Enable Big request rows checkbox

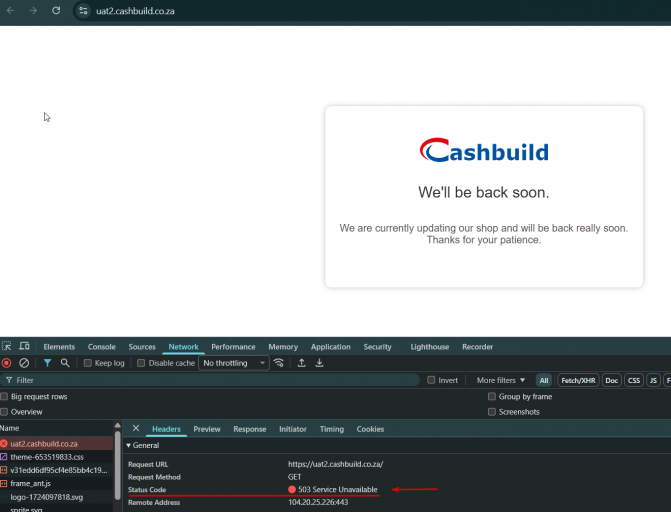(x=4, y=396)
